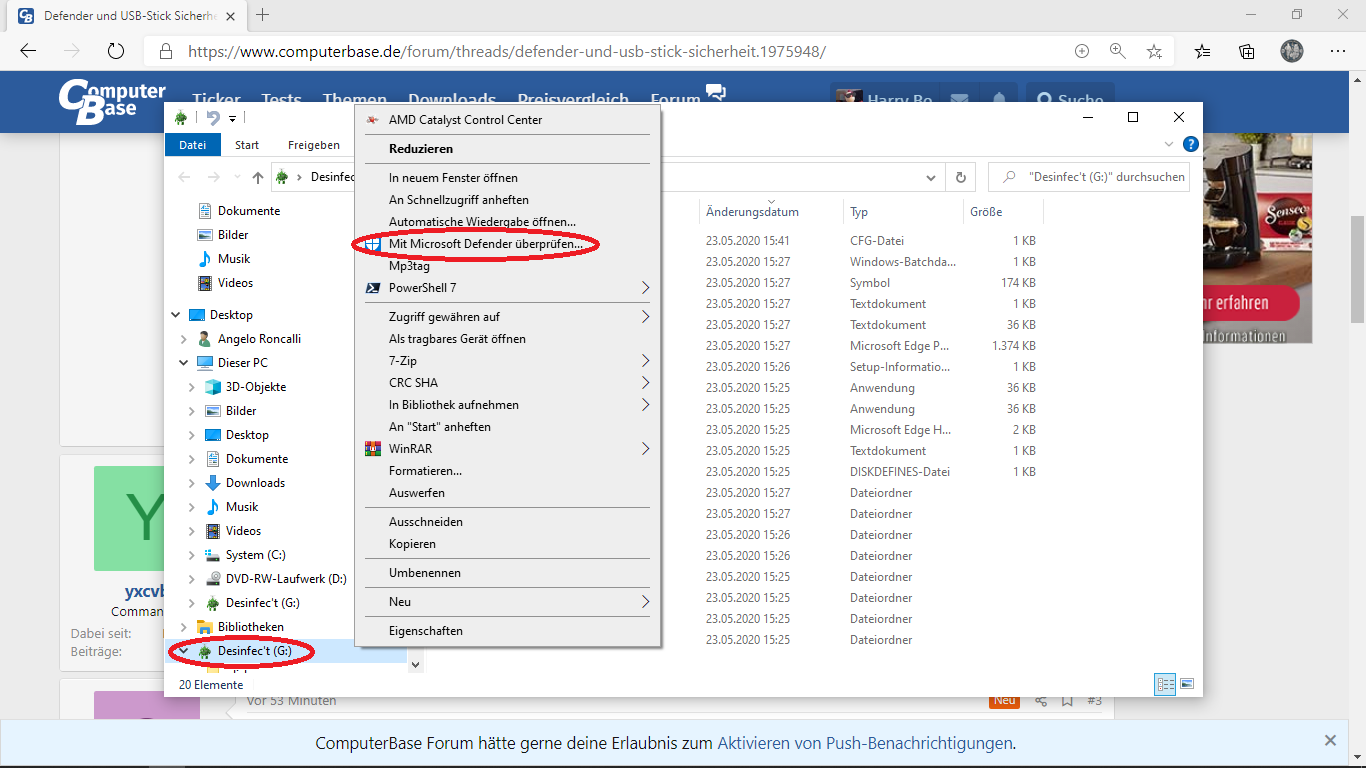This screenshot has height=768, width=1366.
Task: Switch Explorer to details view icon
Action: (1165, 685)
